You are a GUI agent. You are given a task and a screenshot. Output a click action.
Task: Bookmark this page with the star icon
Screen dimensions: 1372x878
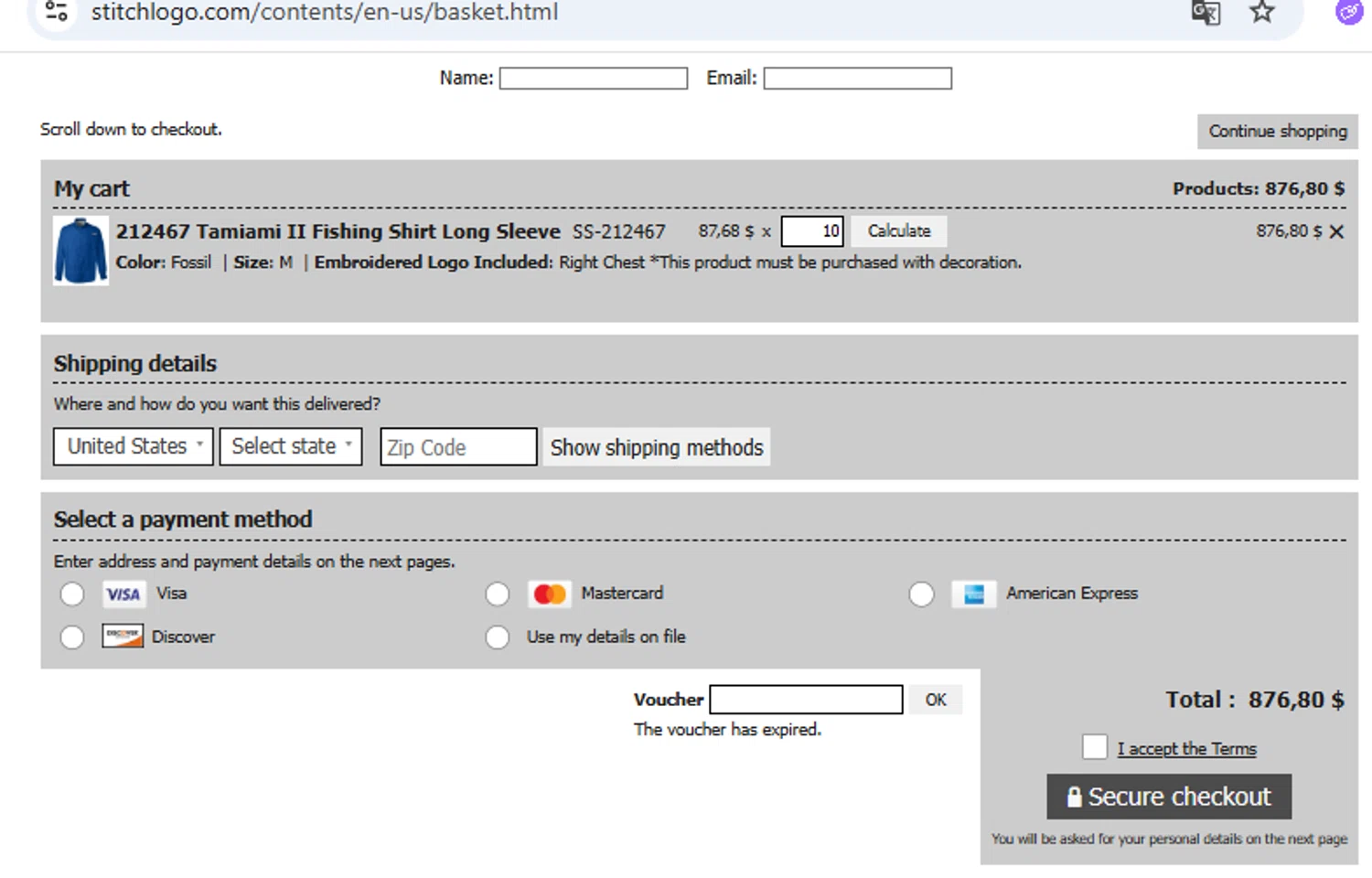[1262, 12]
